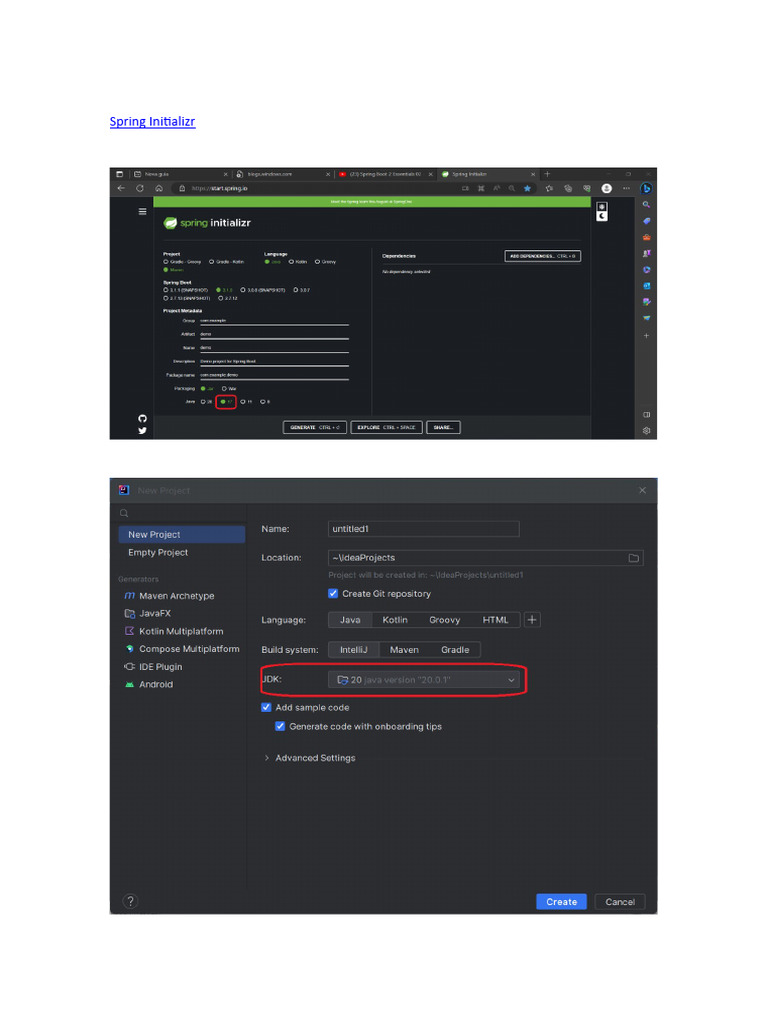The image size is (768, 1024).
Task: Open the Edge sidebar tools briefcase icon
Action: (x=647, y=237)
